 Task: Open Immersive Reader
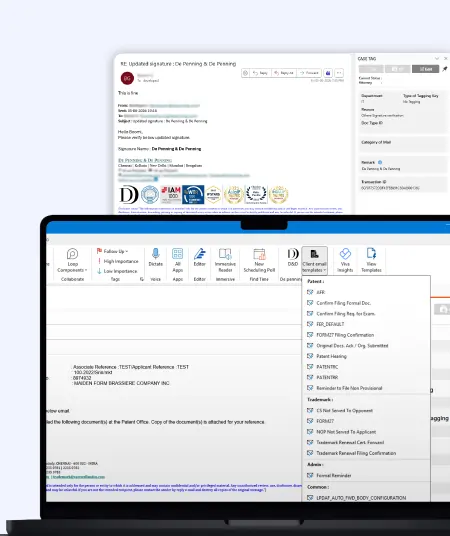(225, 260)
